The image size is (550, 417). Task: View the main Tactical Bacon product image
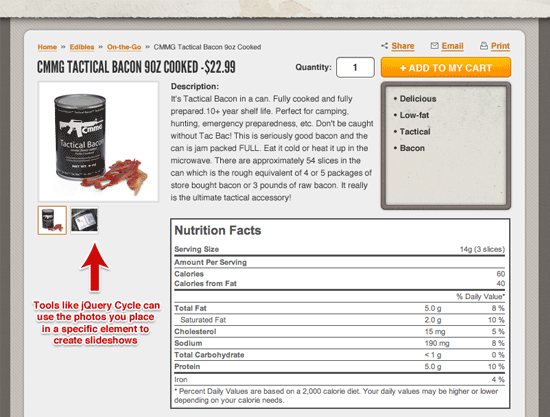pos(98,142)
